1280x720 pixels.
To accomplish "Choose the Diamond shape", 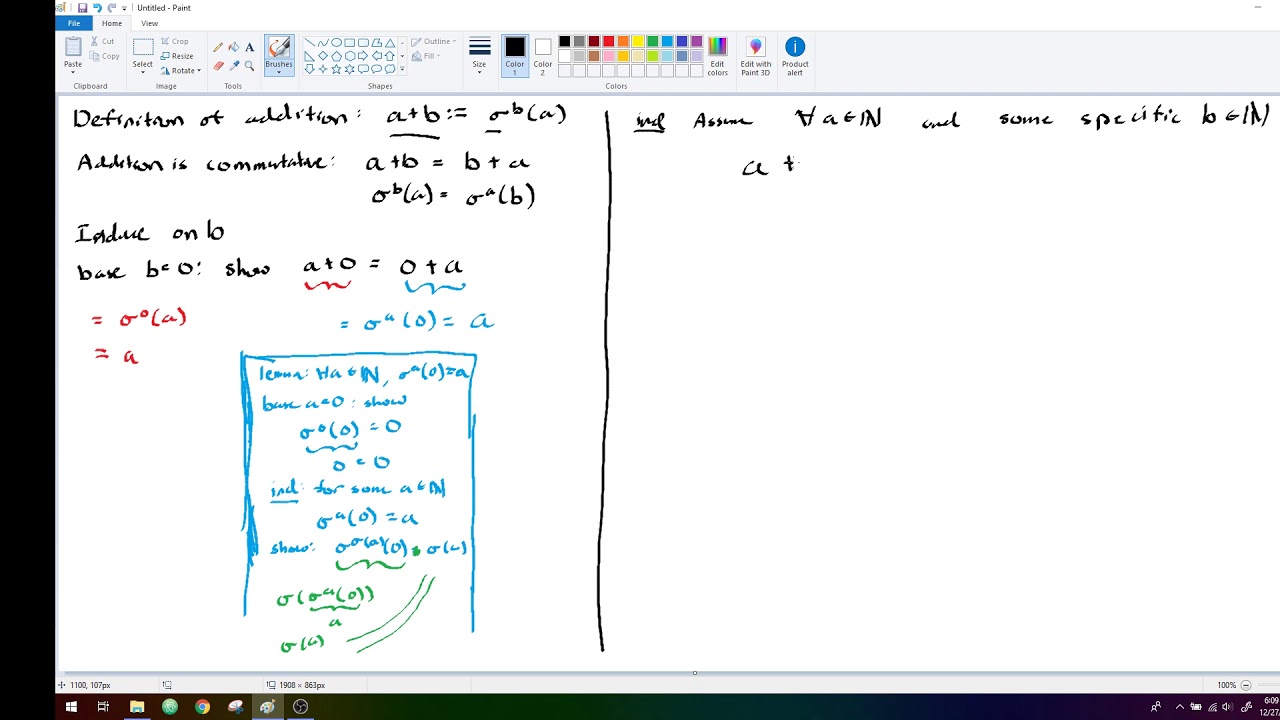I will click(323, 56).
